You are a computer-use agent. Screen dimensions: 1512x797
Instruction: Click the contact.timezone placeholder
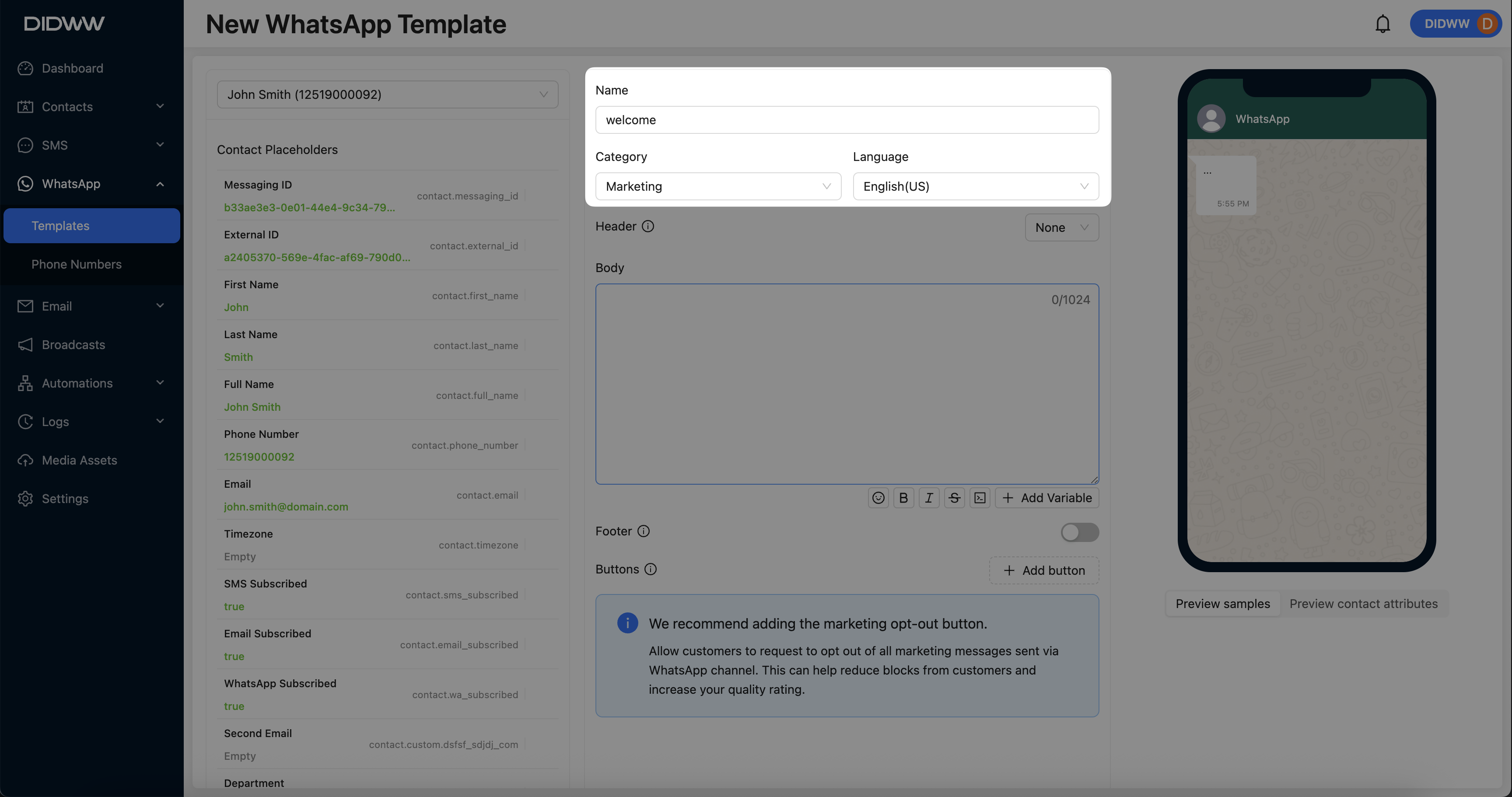pyautogui.click(x=478, y=545)
